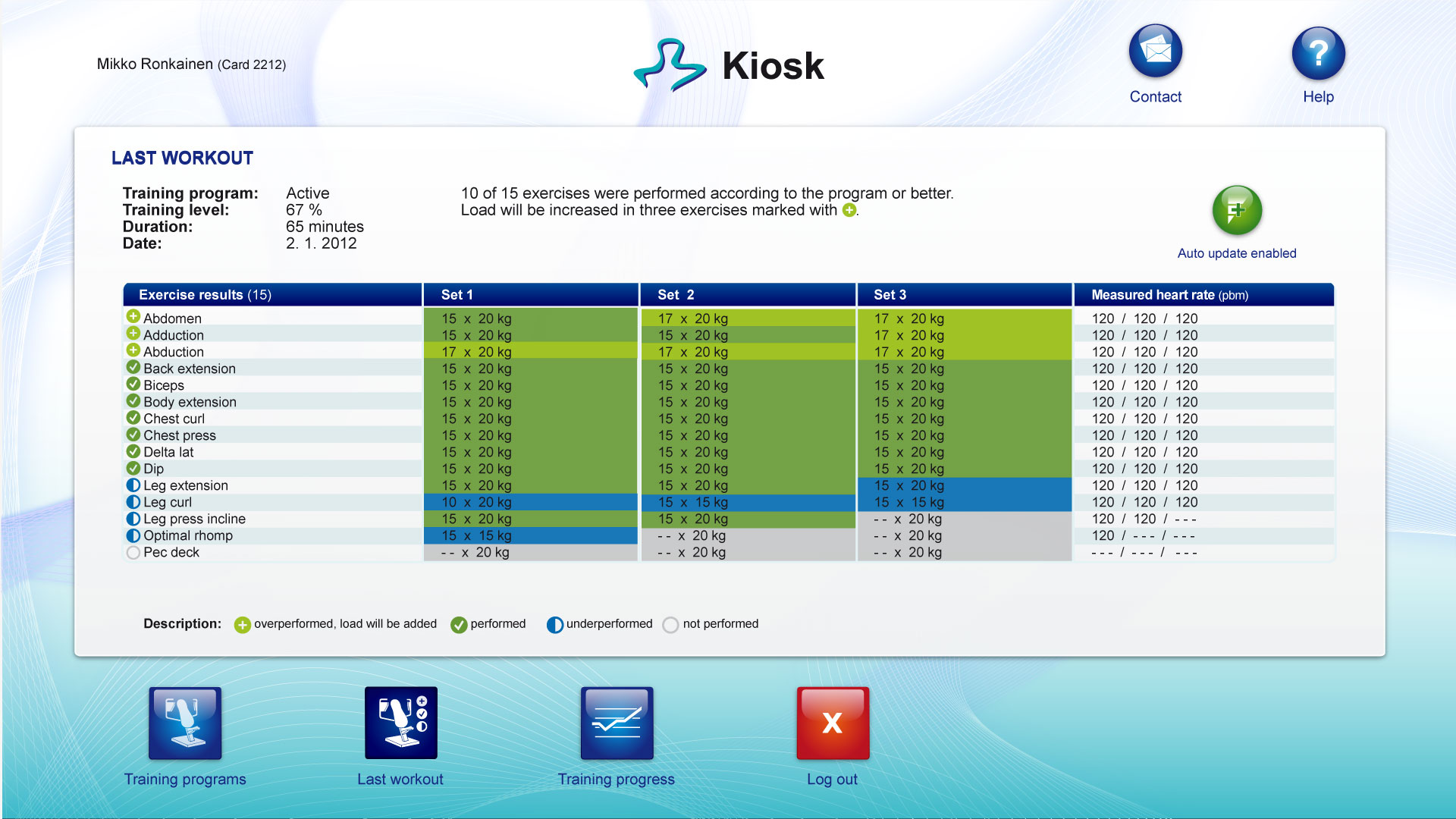Click the overperformed plus icon beside Abdomen
1456x819 pixels.
[x=133, y=317]
